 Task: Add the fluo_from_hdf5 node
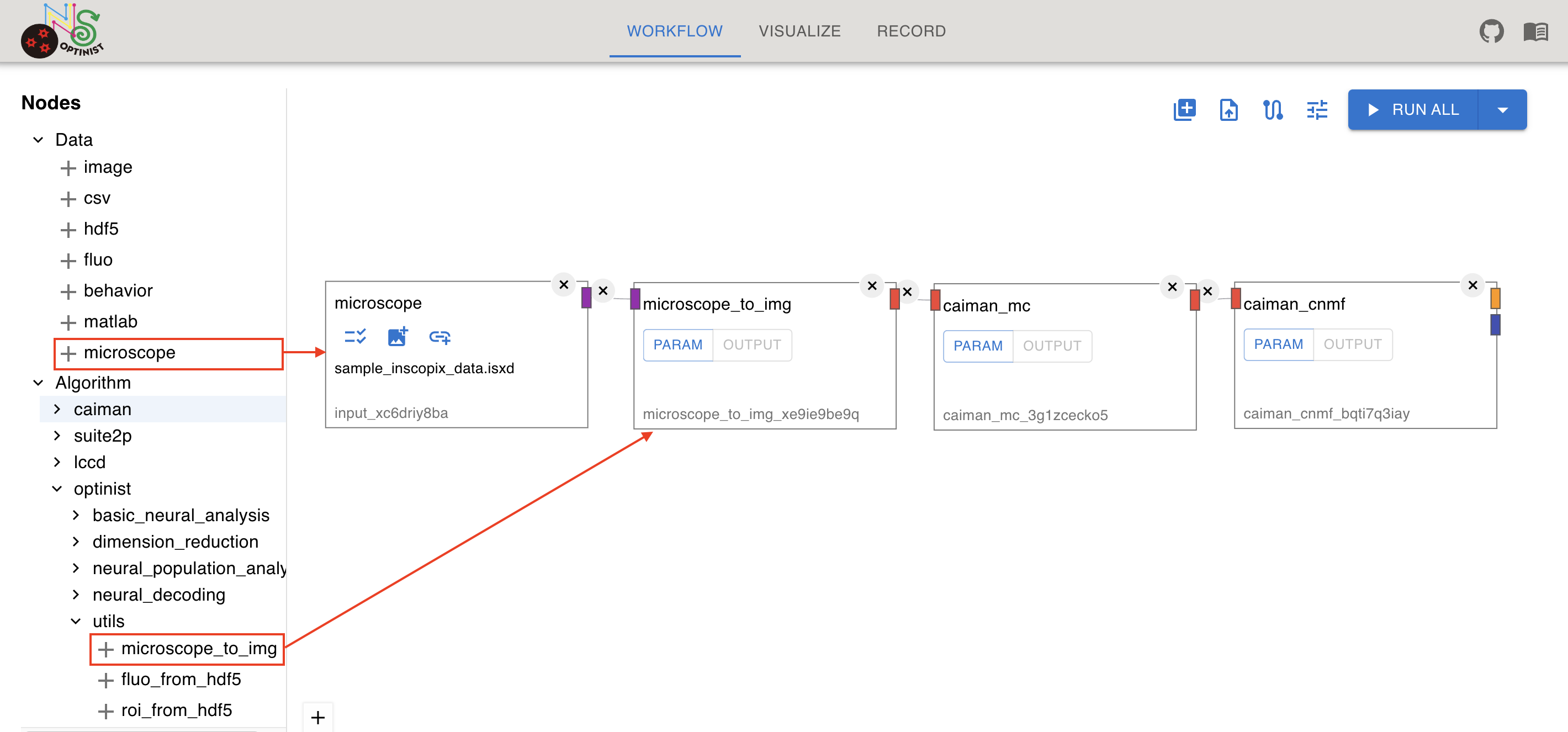coord(169,679)
